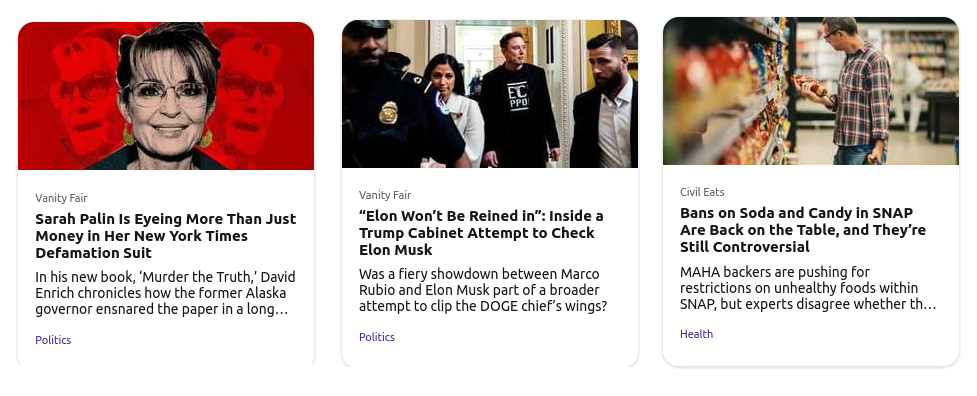Viewport: 977px width, 396px height.
Task: Open the grocery store shopper photo
Action: [811, 91]
